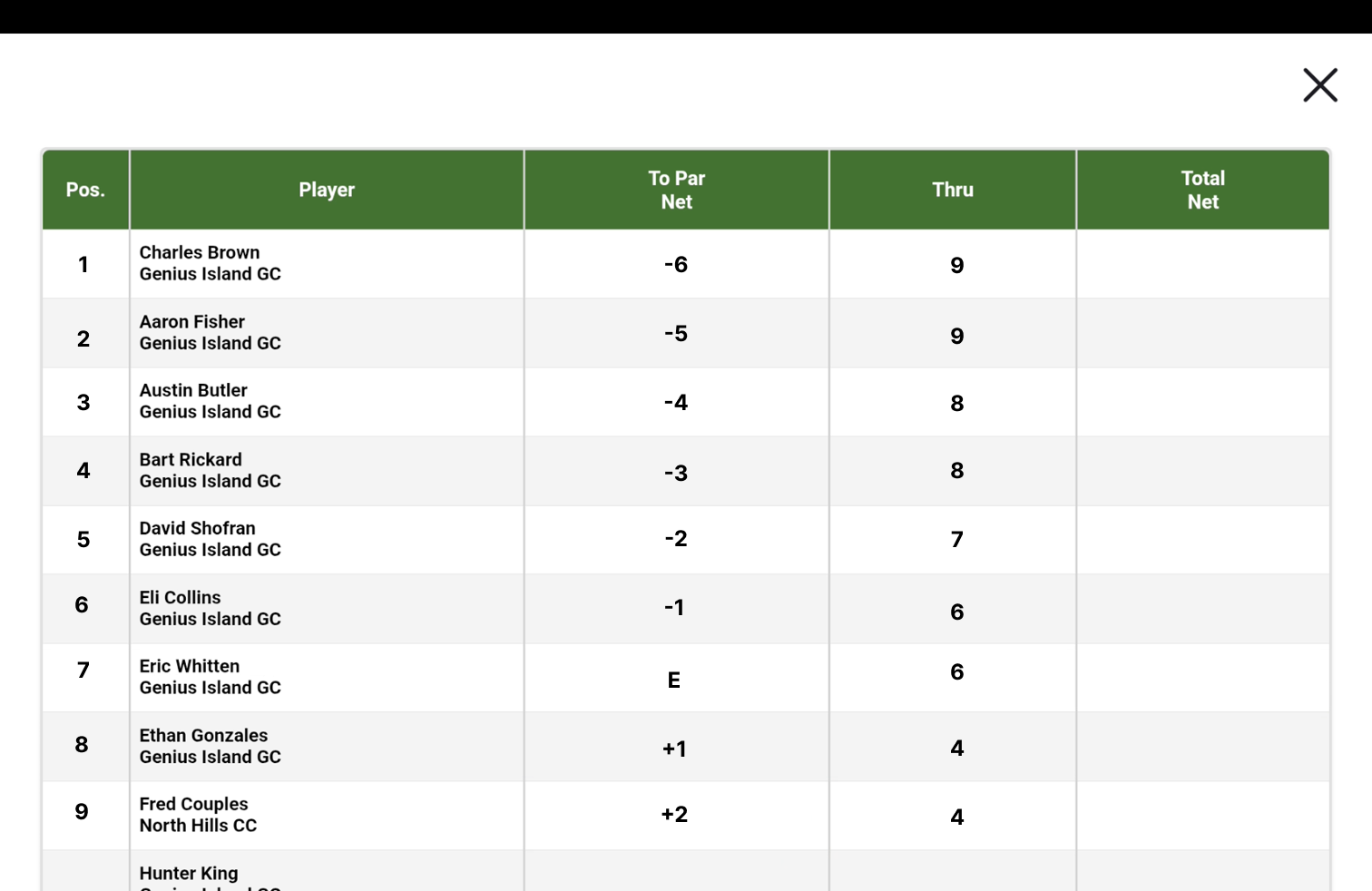
Task: Click the Total Net column header
Action: 1202,190
